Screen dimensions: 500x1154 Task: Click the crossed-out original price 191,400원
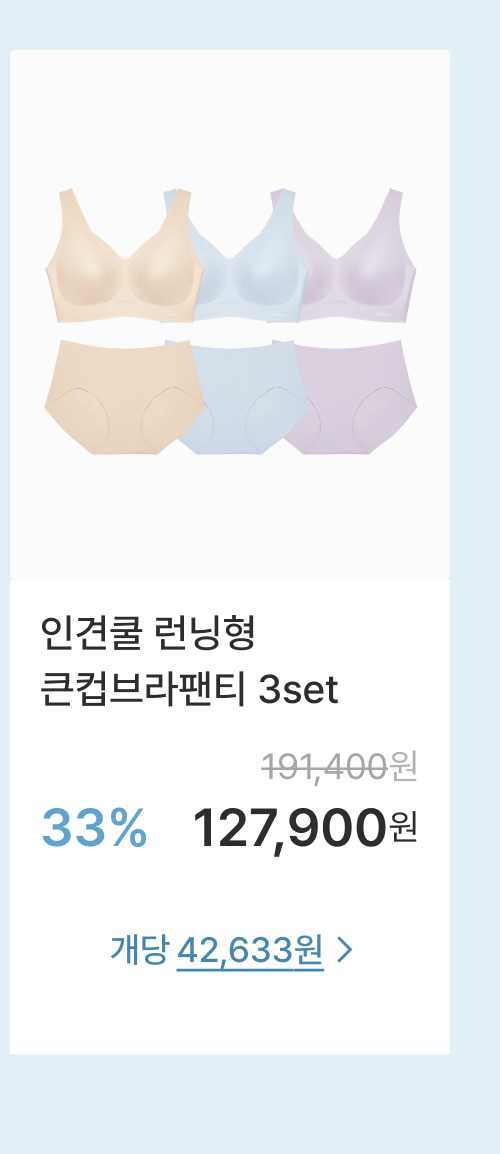[x=340, y=768]
